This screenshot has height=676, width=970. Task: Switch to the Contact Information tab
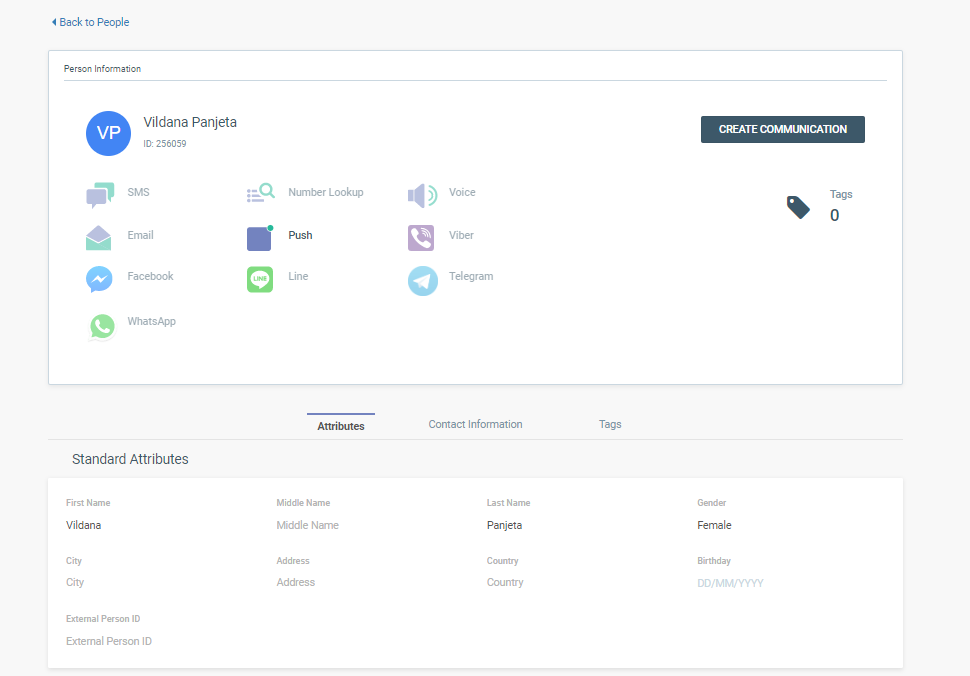coord(475,425)
